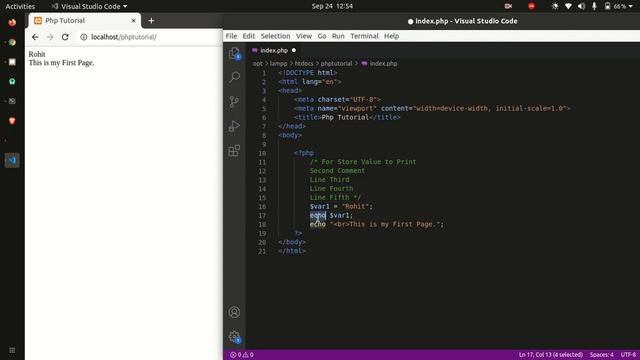The image size is (640, 360).
Task: Open the File menu
Action: (231, 36)
